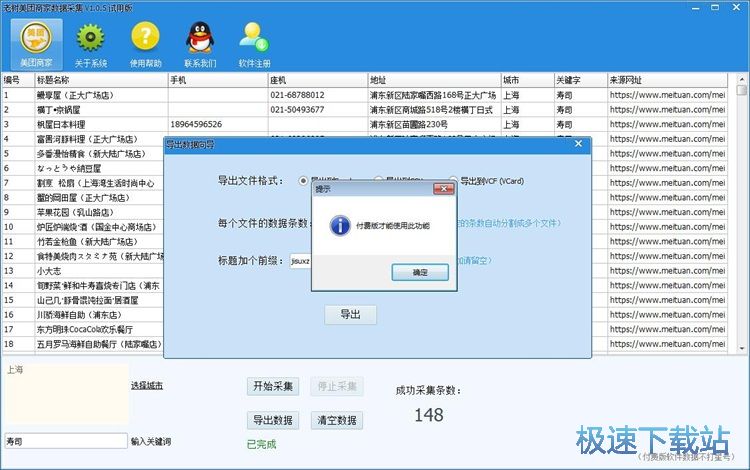Viewport: 750px width, 470px height.
Task: Close the 提示 message box
Action: tap(443, 189)
